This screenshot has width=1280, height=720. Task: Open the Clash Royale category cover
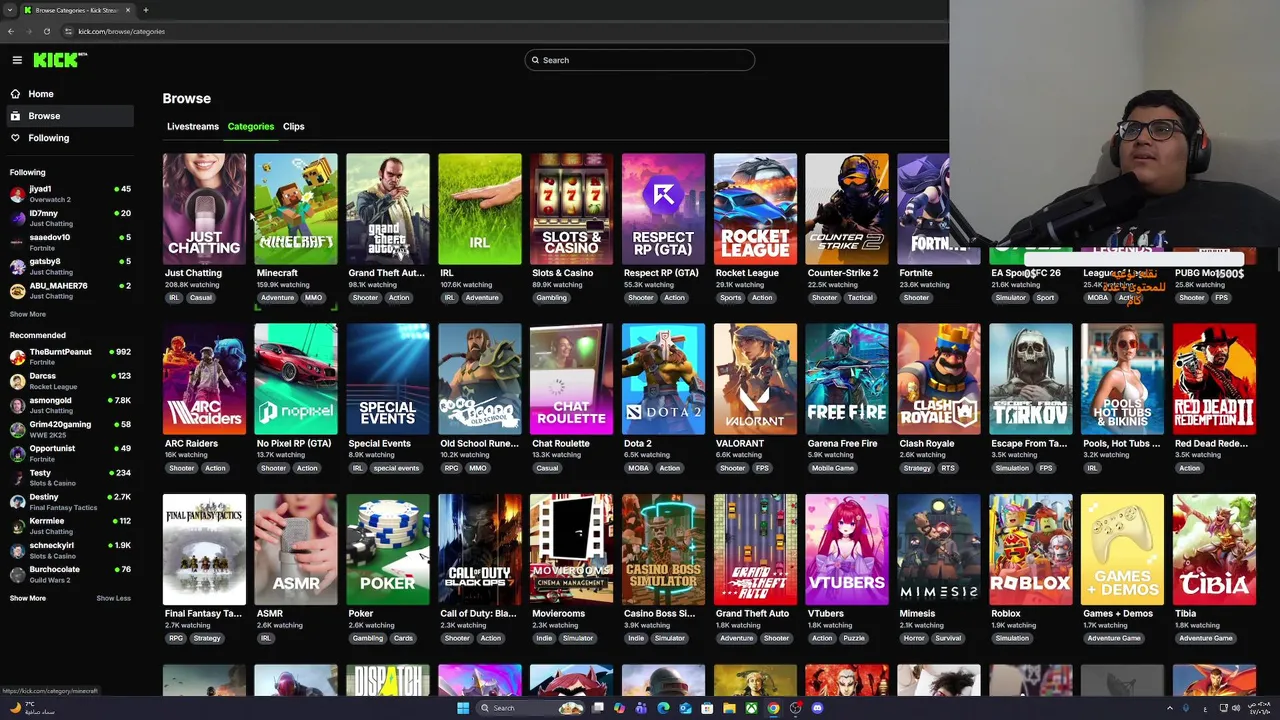[x=939, y=379]
